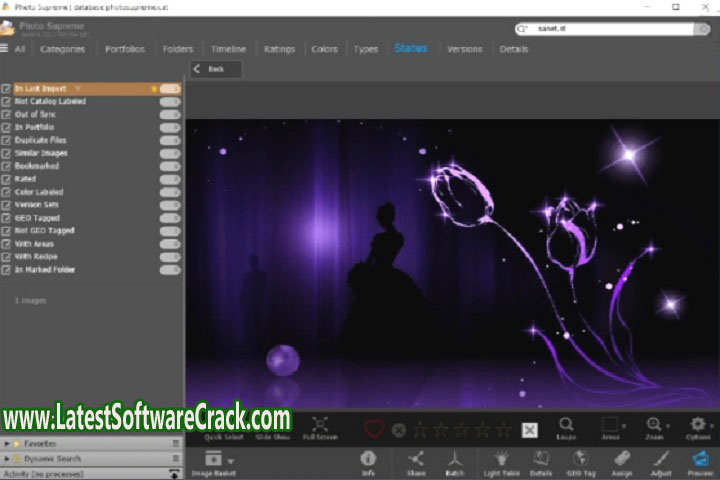Click the States tab
720x480 pixels.
pos(411,48)
